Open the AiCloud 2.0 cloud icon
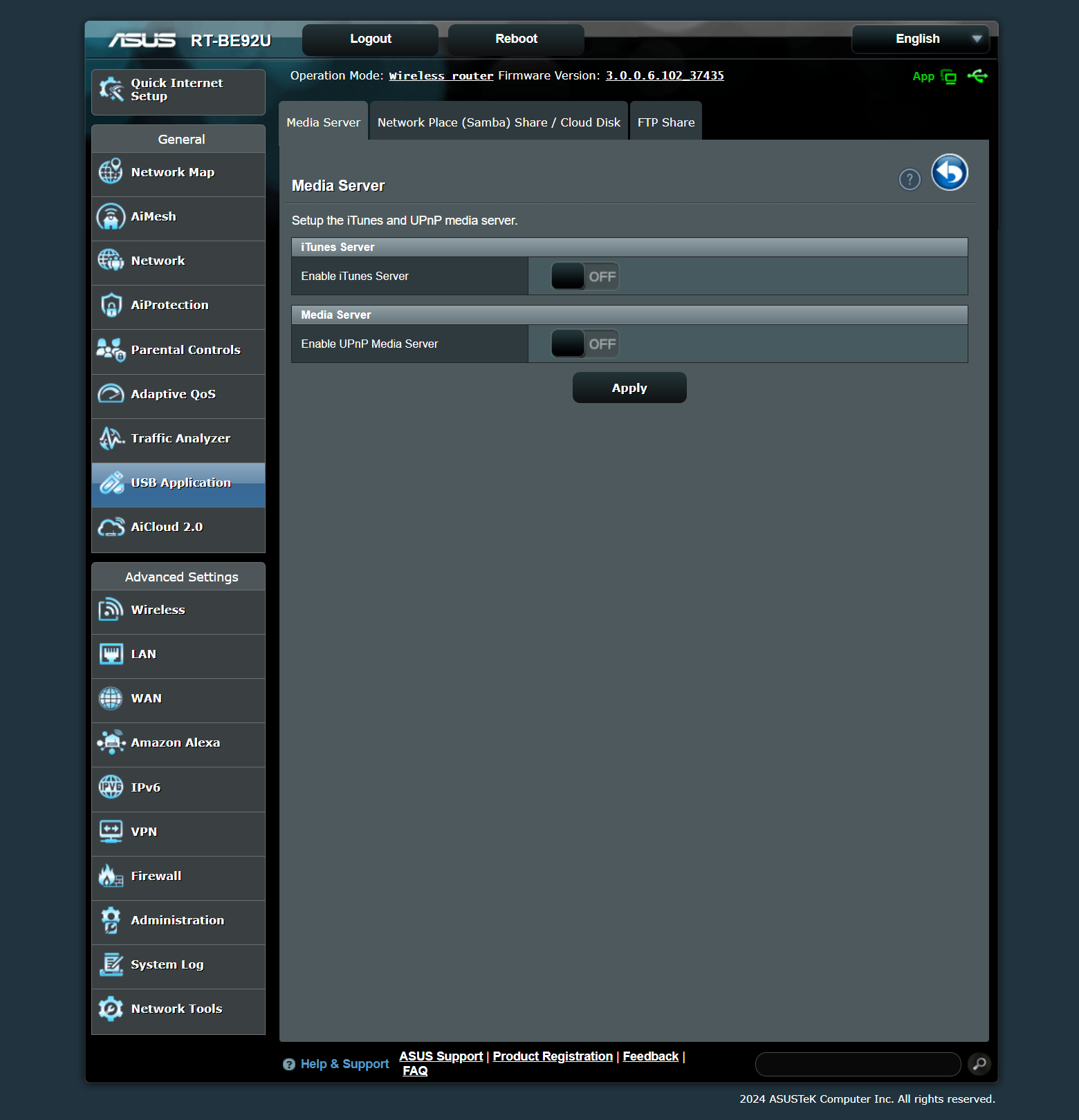The image size is (1079, 1120). coord(111,527)
